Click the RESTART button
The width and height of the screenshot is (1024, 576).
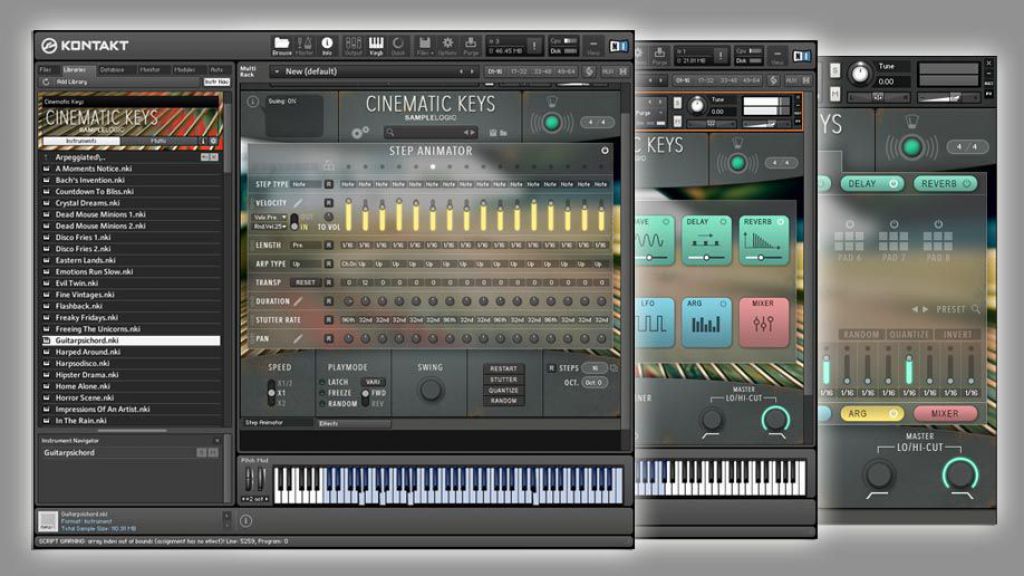coord(504,368)
